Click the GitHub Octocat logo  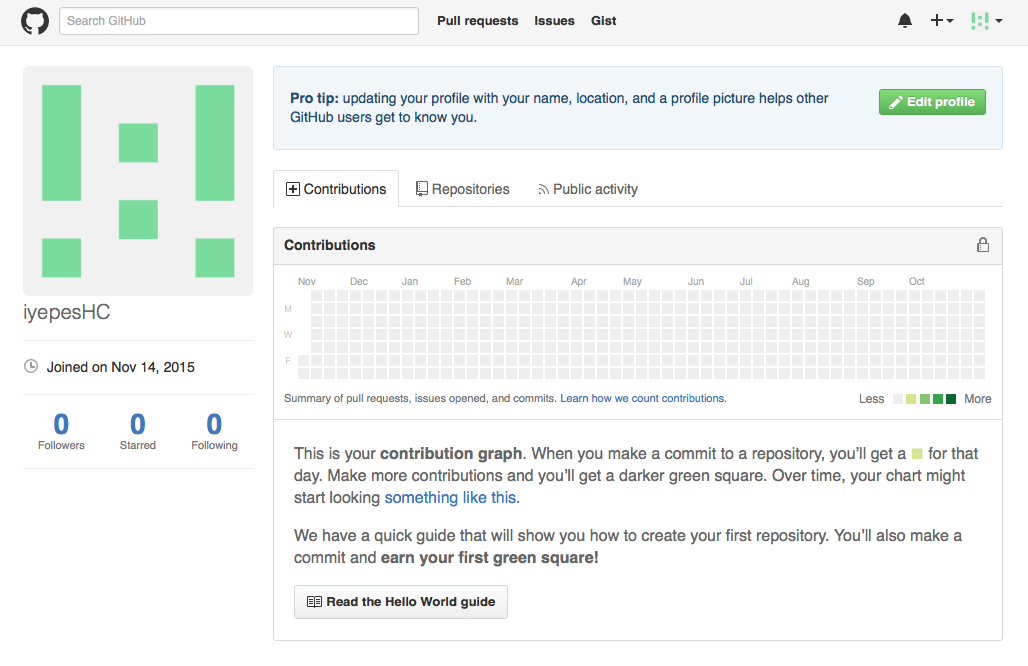[x=35, y=21]
